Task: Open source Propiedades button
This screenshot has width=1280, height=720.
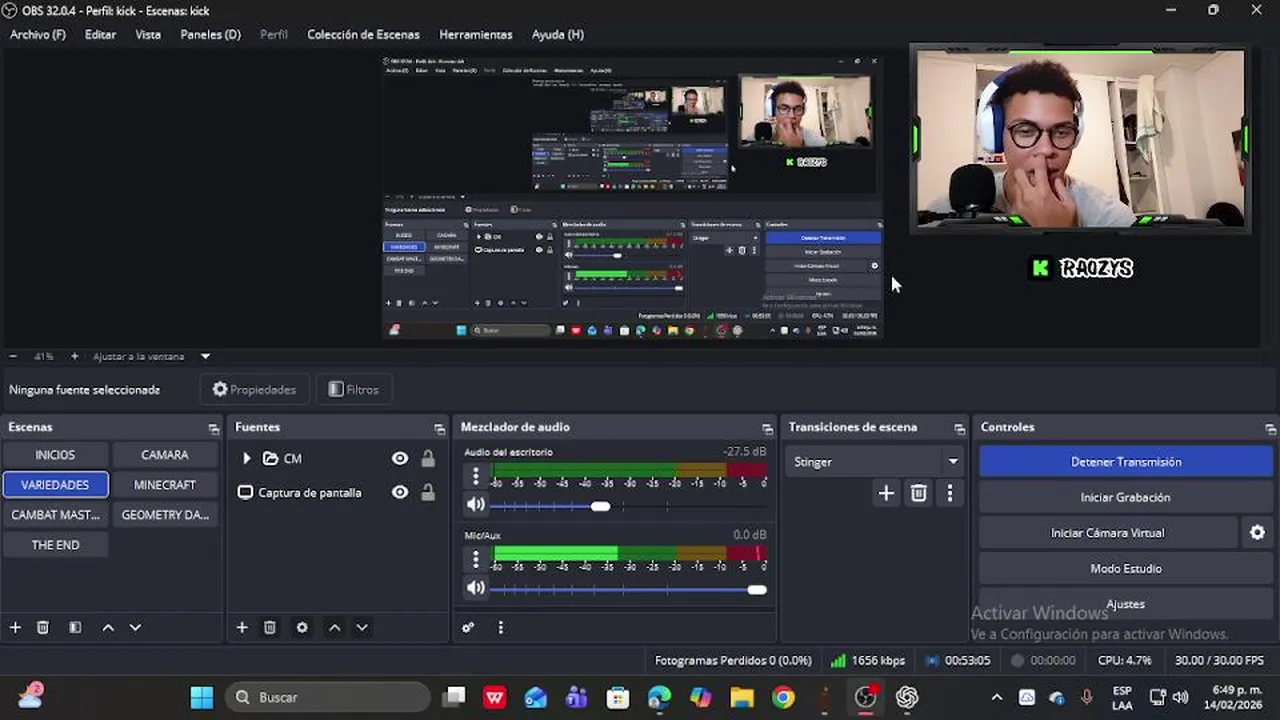Action: click(x=254, y=390)
